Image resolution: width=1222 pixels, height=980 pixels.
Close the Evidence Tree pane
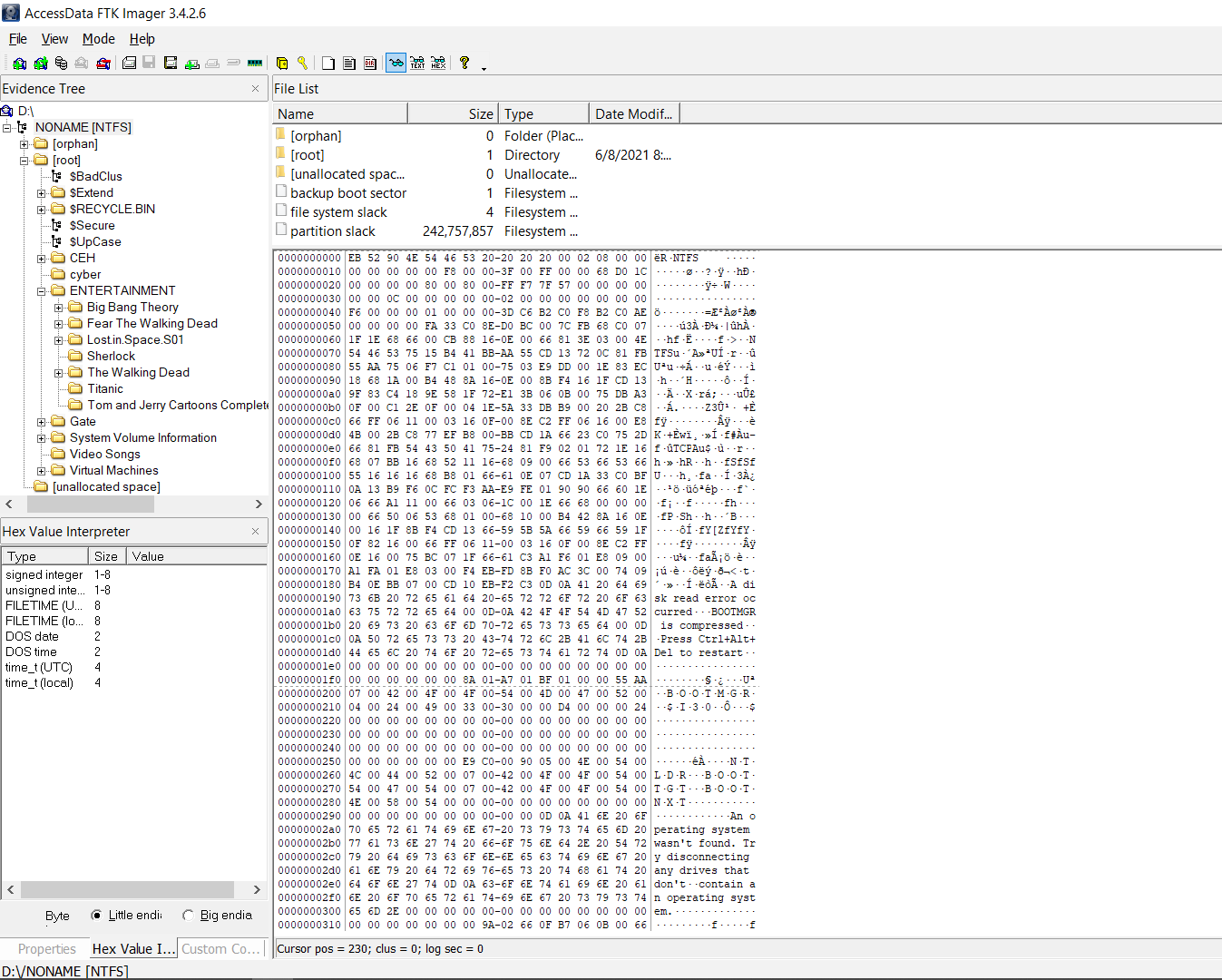click(255, 88)
